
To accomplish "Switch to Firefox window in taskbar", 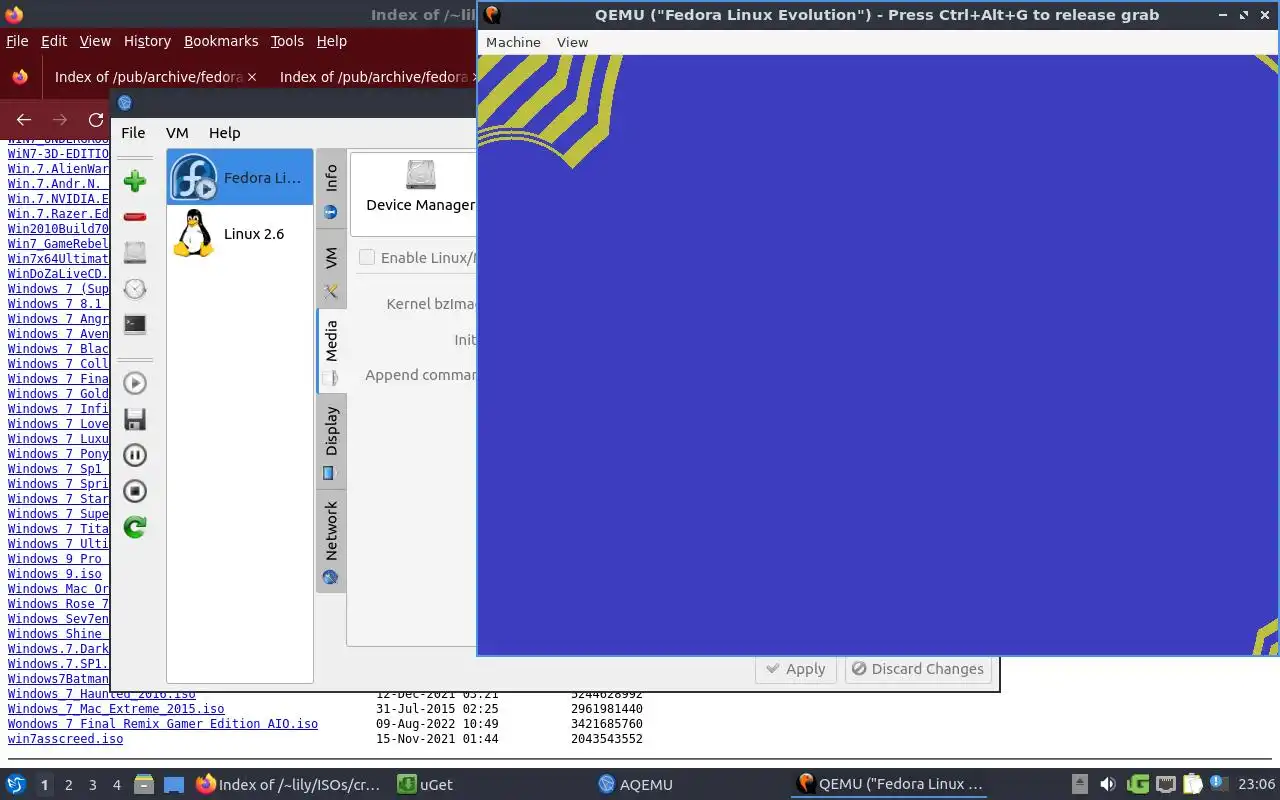I will tap(288, 784).
